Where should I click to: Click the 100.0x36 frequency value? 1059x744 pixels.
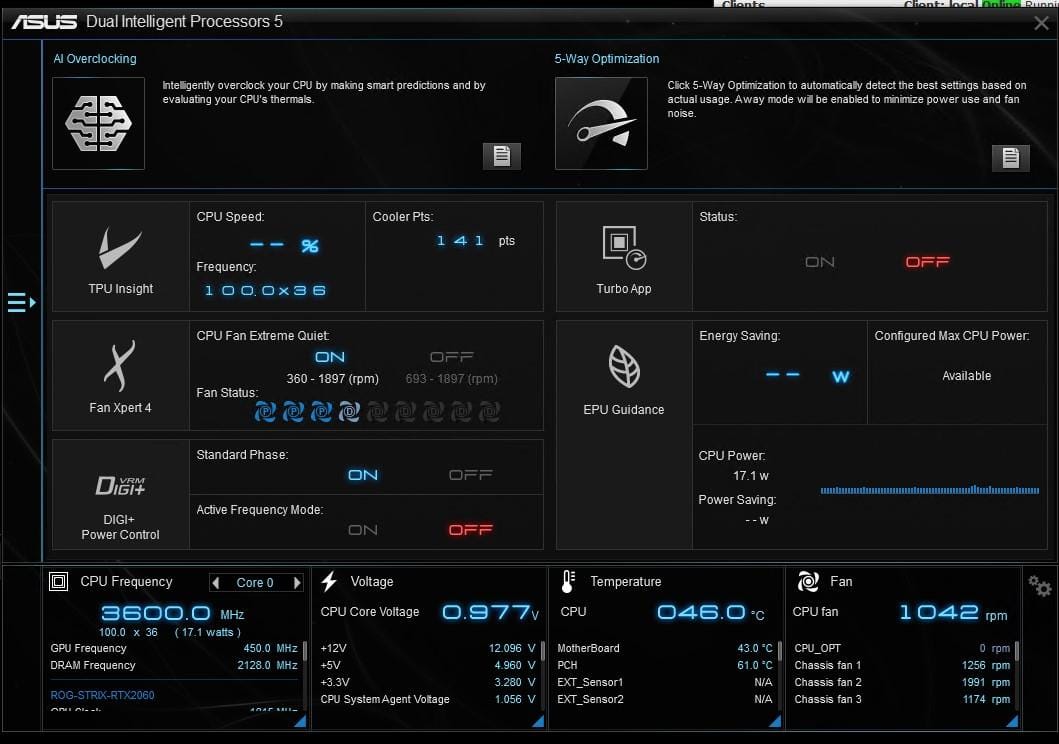point(265,290)
